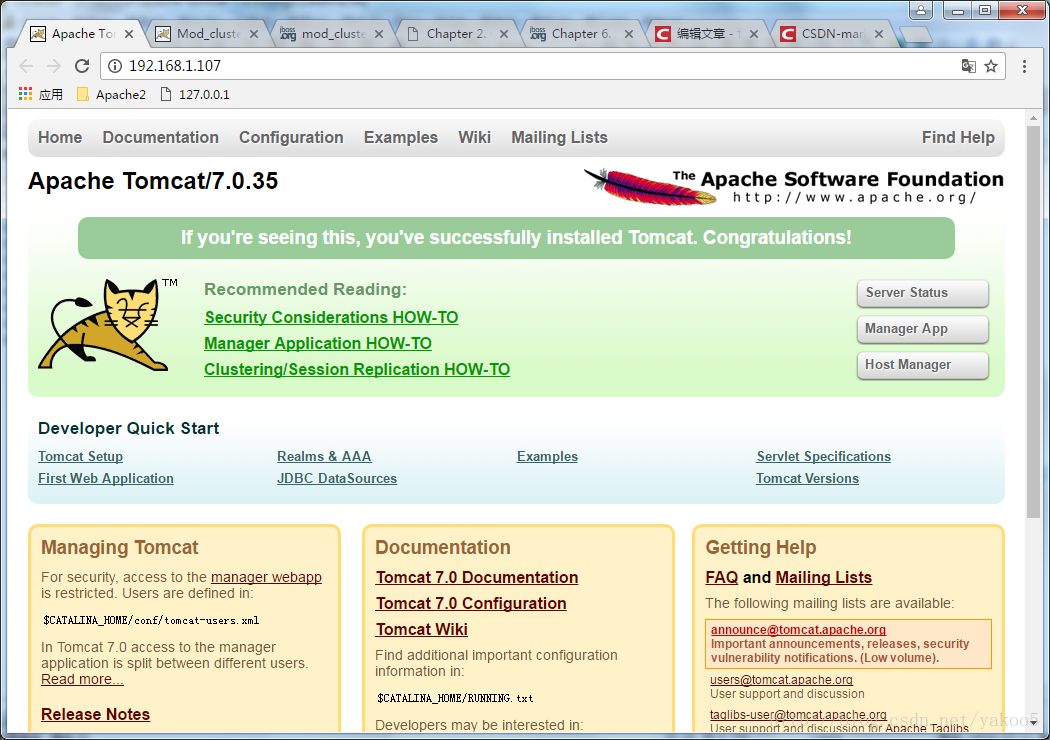The image size is (1050, 740).
Task: Click the translate page icon
Action: [x=968, y=66]
